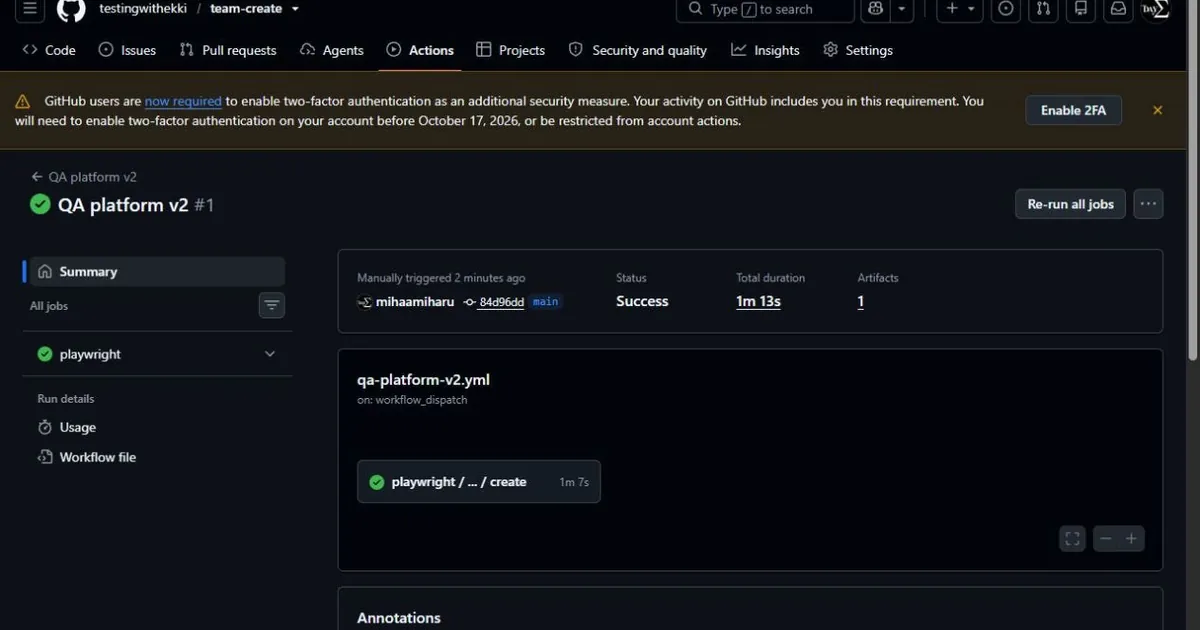Select Summary in the sidebar
The height and width of the screenshot is (630, 1200).
pyautogui.click(x=157, y=272)
